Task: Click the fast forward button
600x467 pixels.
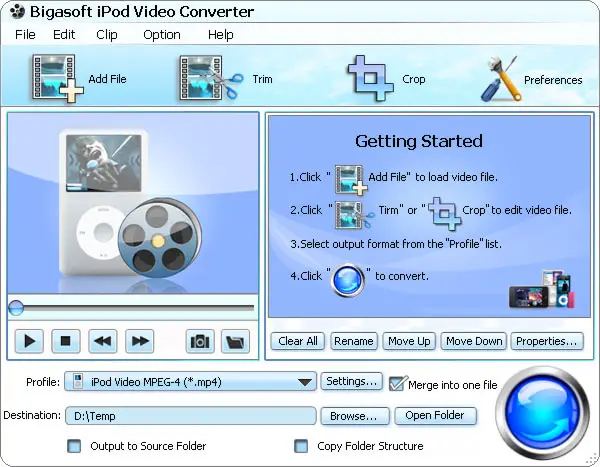Action: pyautogui.click(x=140, y=341)
